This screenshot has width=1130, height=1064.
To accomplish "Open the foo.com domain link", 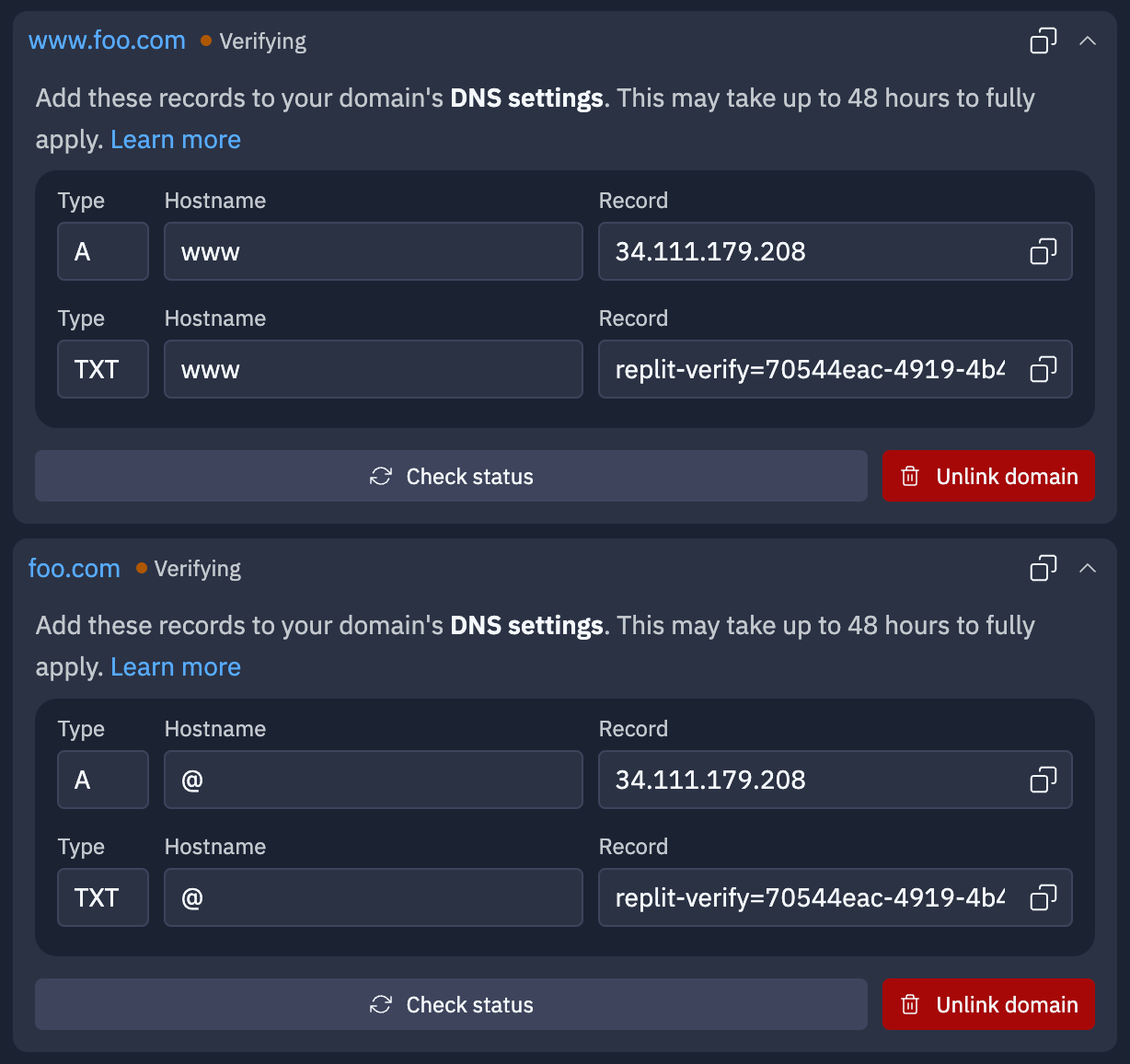I will [x=75, y=568].
